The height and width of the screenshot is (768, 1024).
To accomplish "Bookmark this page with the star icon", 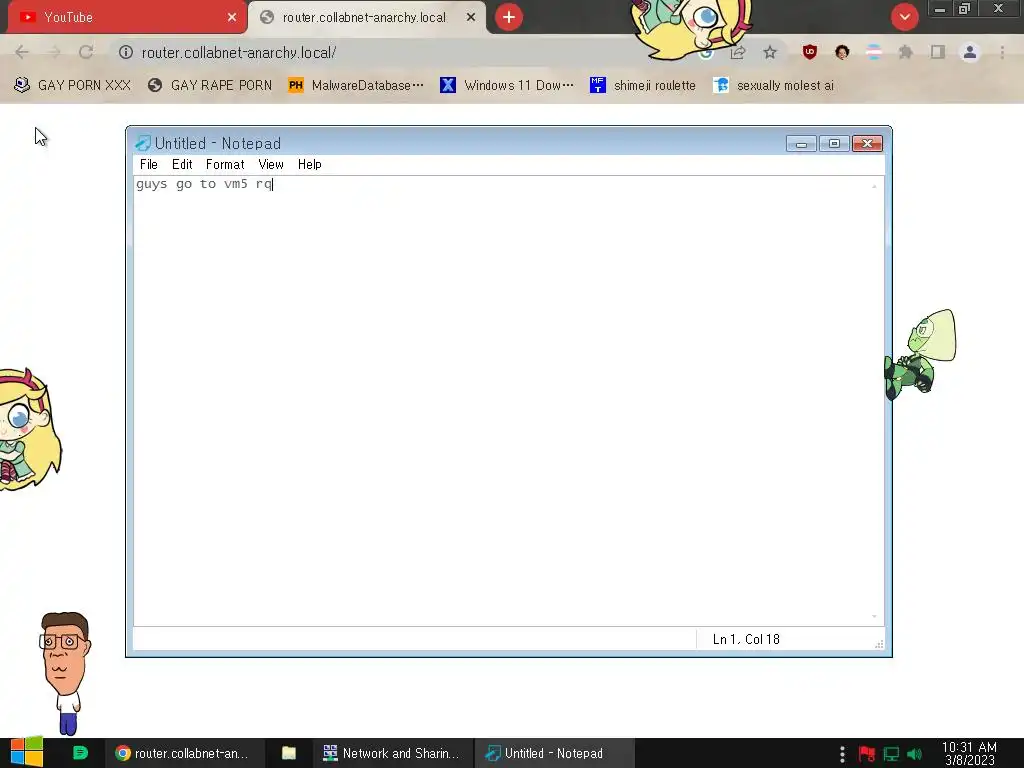I will [x=770, y=52].
